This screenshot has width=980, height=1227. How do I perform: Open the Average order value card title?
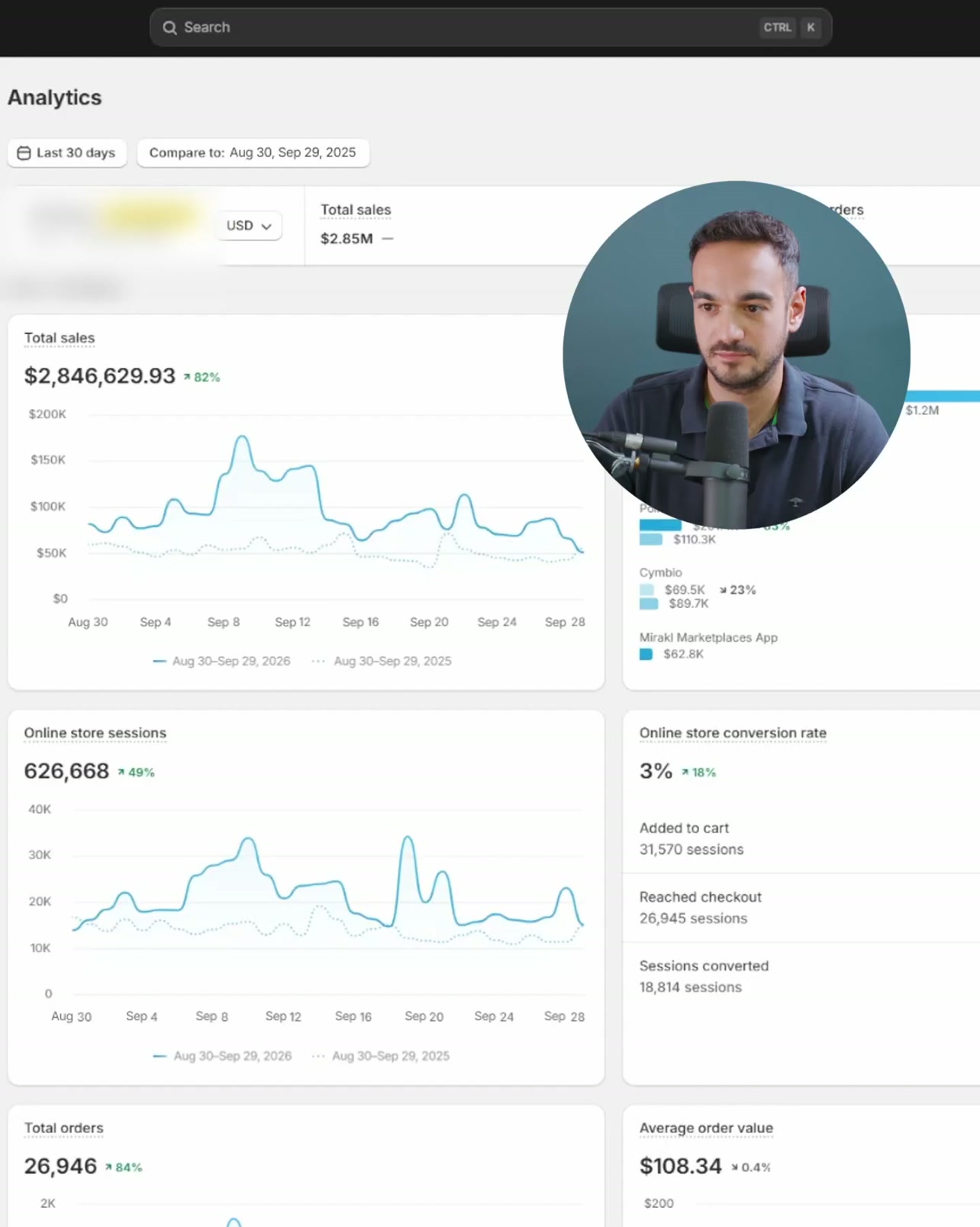pos(706,1128)
